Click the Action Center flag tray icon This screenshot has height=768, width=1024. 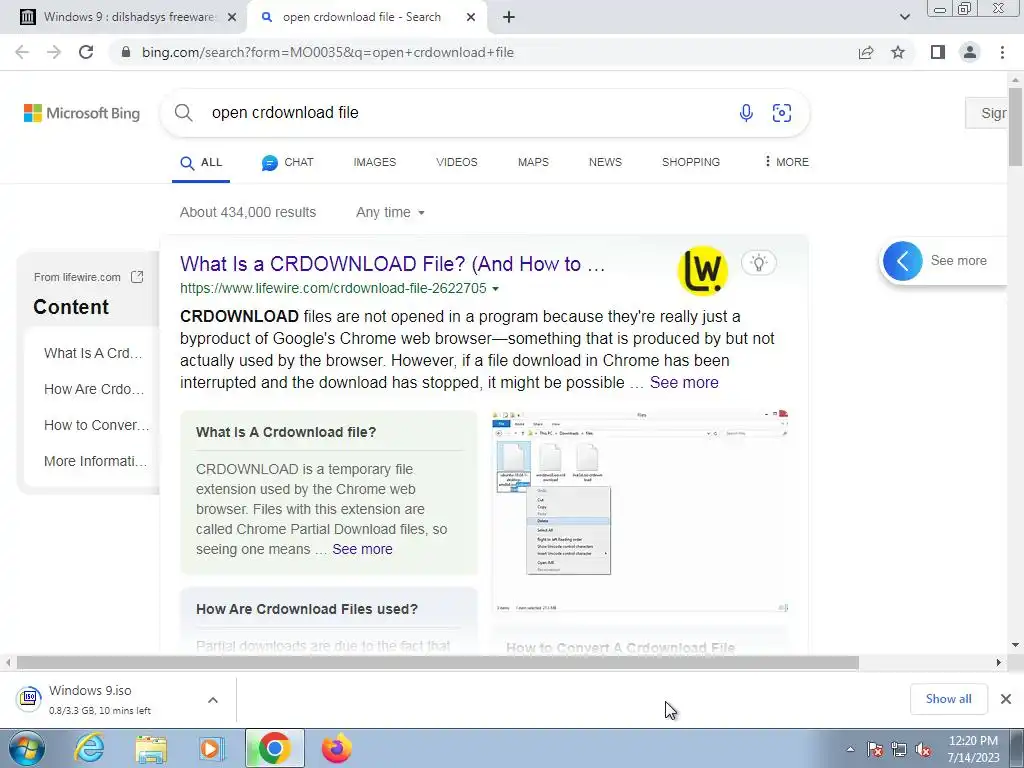click(x=875, y=749)
